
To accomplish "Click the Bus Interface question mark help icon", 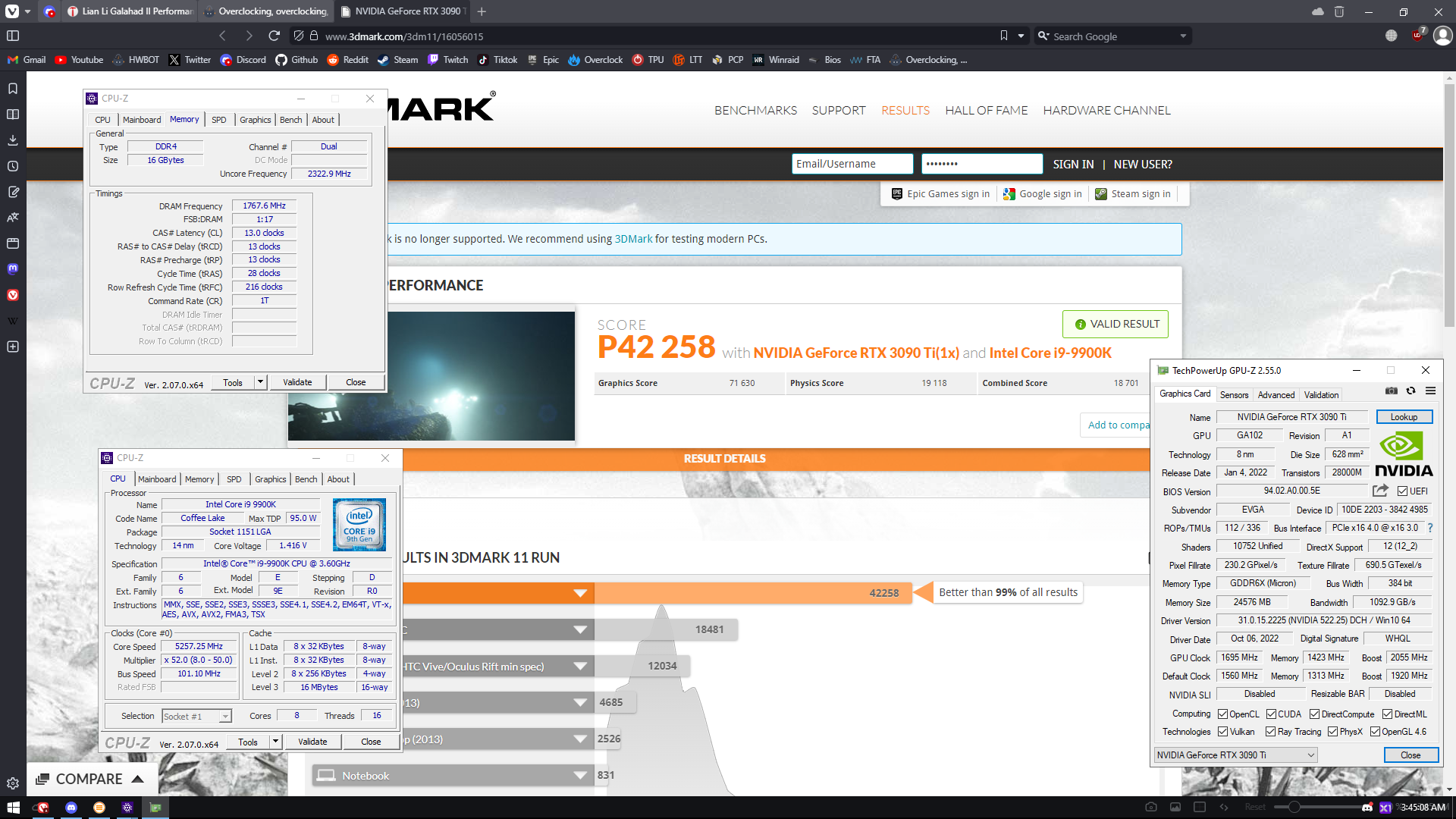I will [x=1430, y=528].
